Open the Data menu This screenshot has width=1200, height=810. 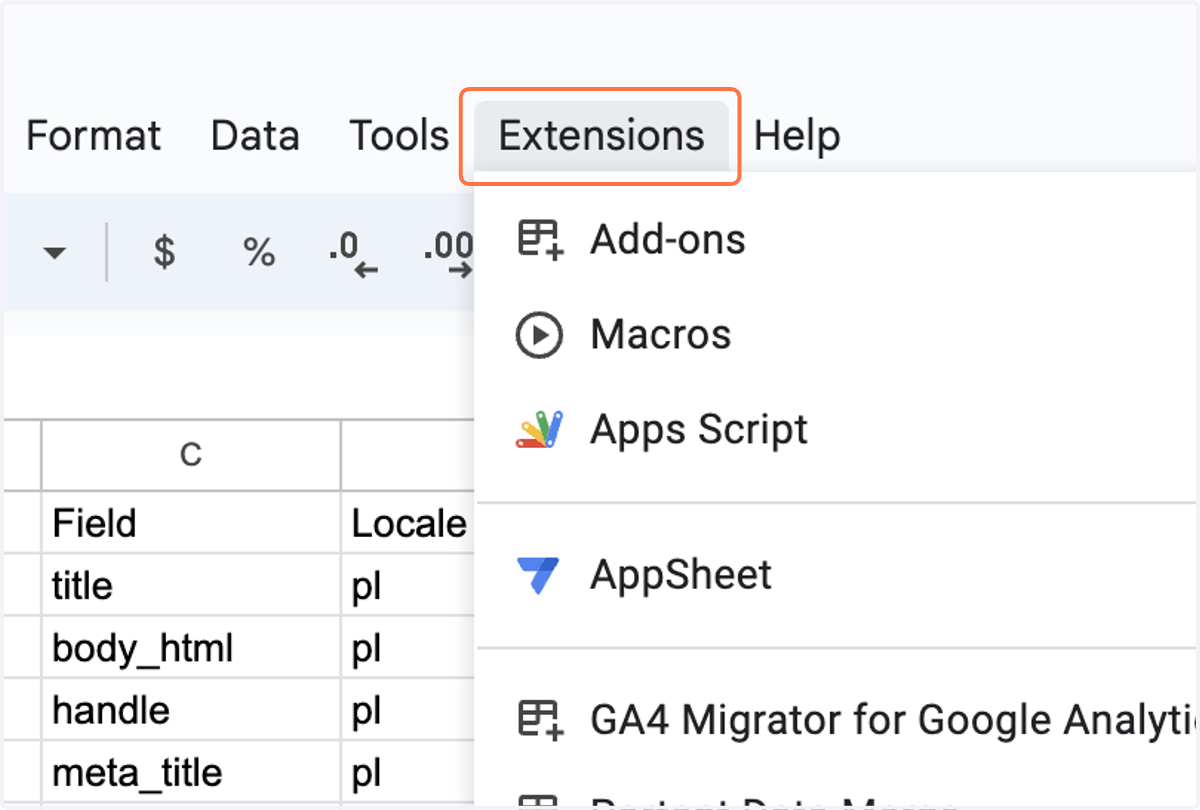(x=255, y=136)
